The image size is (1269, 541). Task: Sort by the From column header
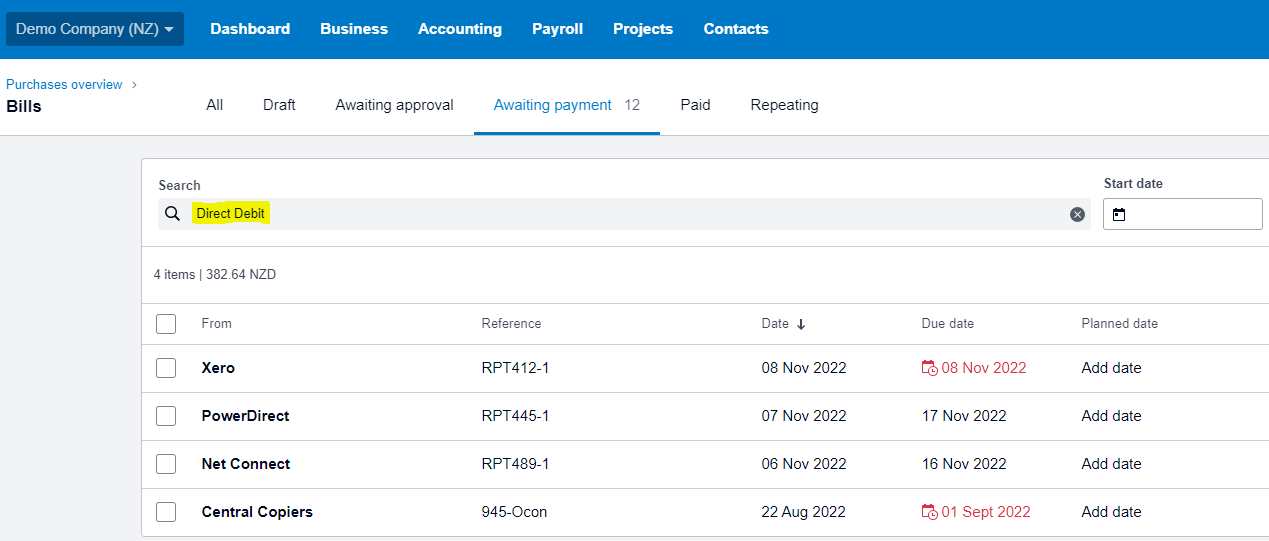pyautogui.click(x=216, y=324)
